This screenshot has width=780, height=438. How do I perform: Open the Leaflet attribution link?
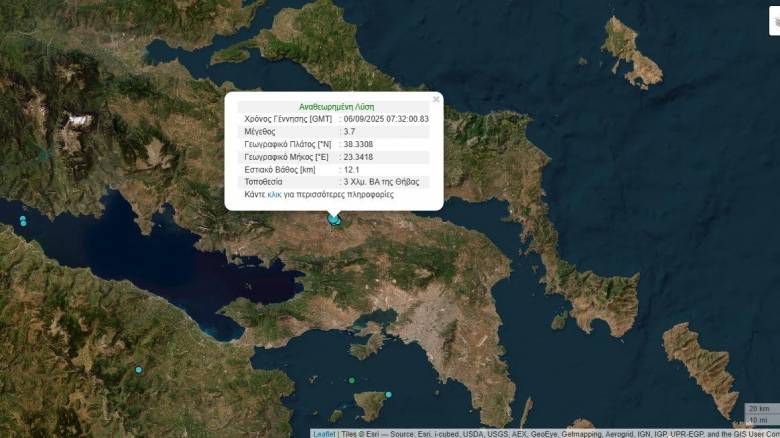coord(324,434)
